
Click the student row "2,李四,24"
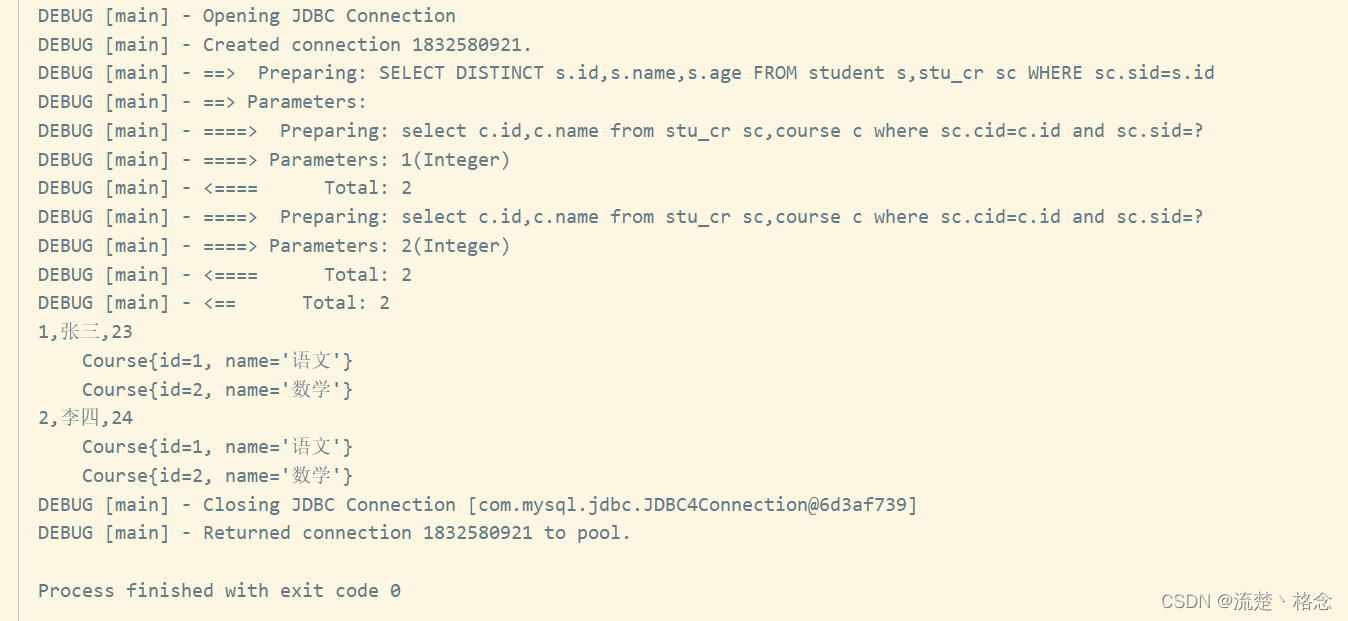85,418
